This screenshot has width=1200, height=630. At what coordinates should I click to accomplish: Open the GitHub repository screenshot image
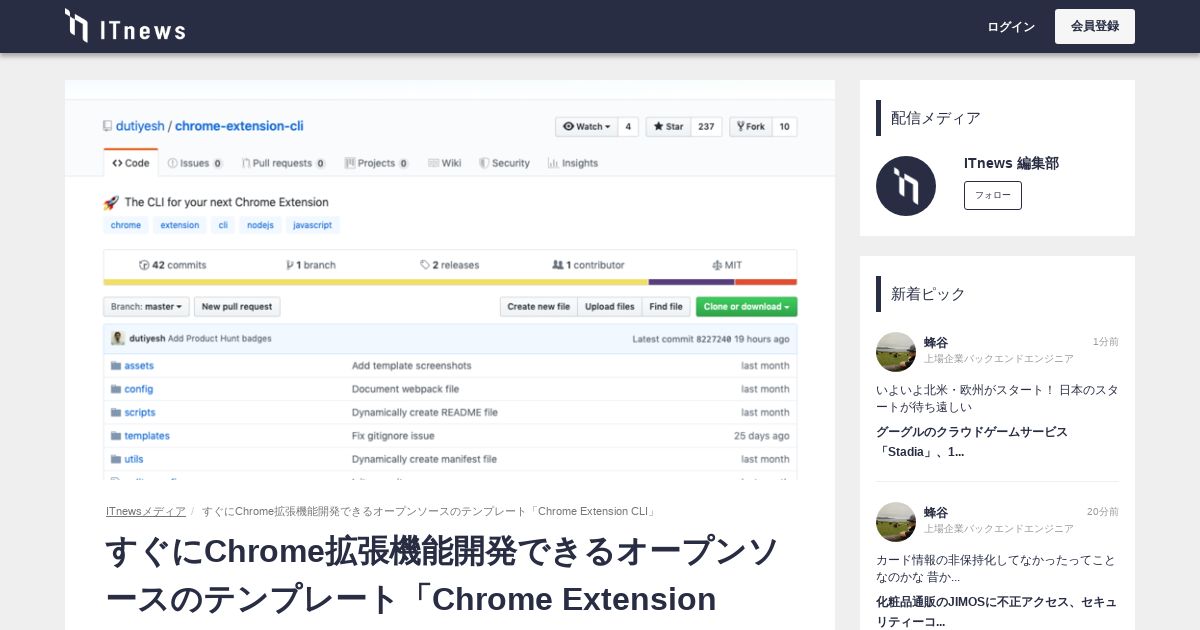tap(450, 280)
